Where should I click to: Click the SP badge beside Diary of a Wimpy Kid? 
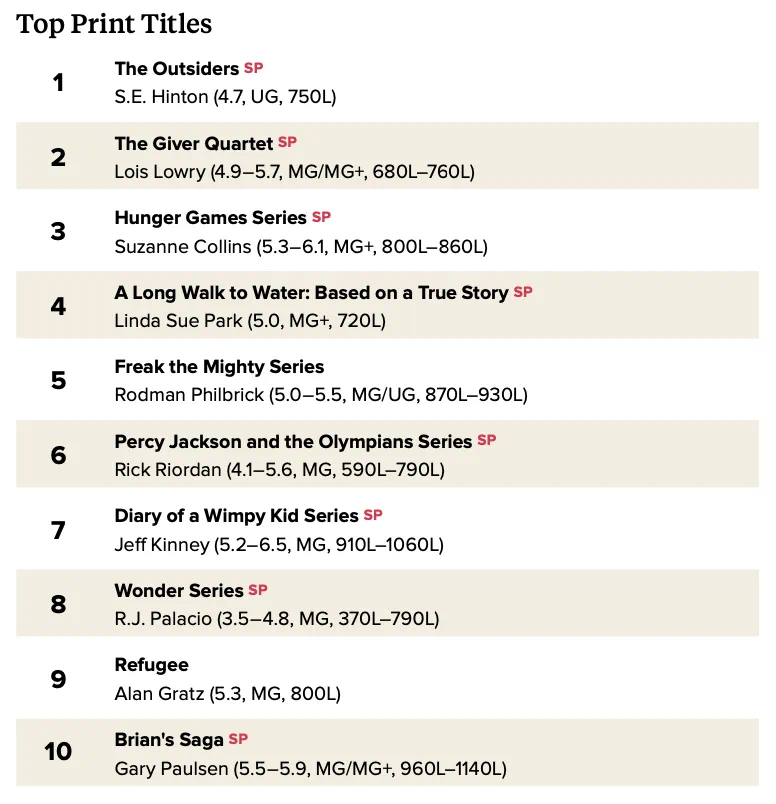tap(373, 515)
